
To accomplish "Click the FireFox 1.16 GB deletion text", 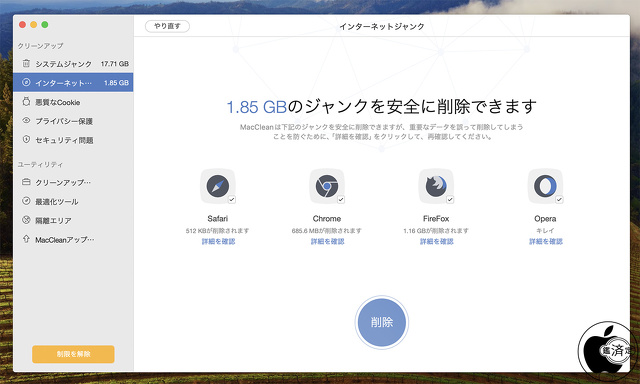I will pos(436,231).
